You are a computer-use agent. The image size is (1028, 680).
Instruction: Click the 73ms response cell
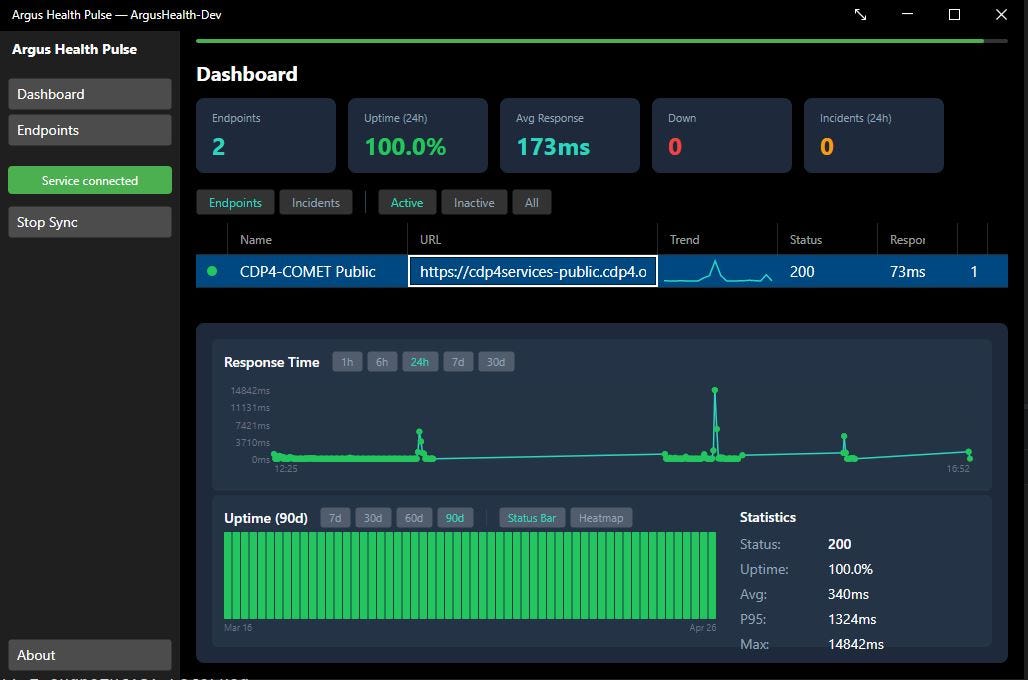click(x=907, y=271)
